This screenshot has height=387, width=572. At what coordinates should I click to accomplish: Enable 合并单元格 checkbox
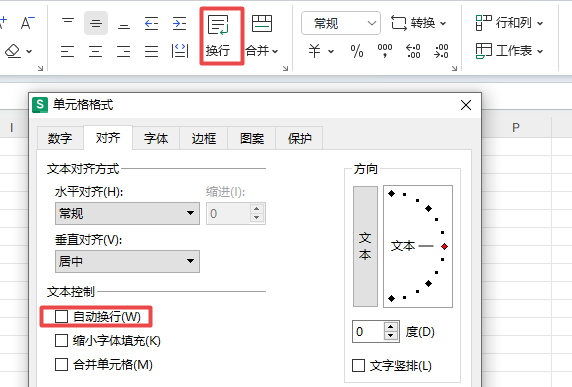[x=61, y=364]
